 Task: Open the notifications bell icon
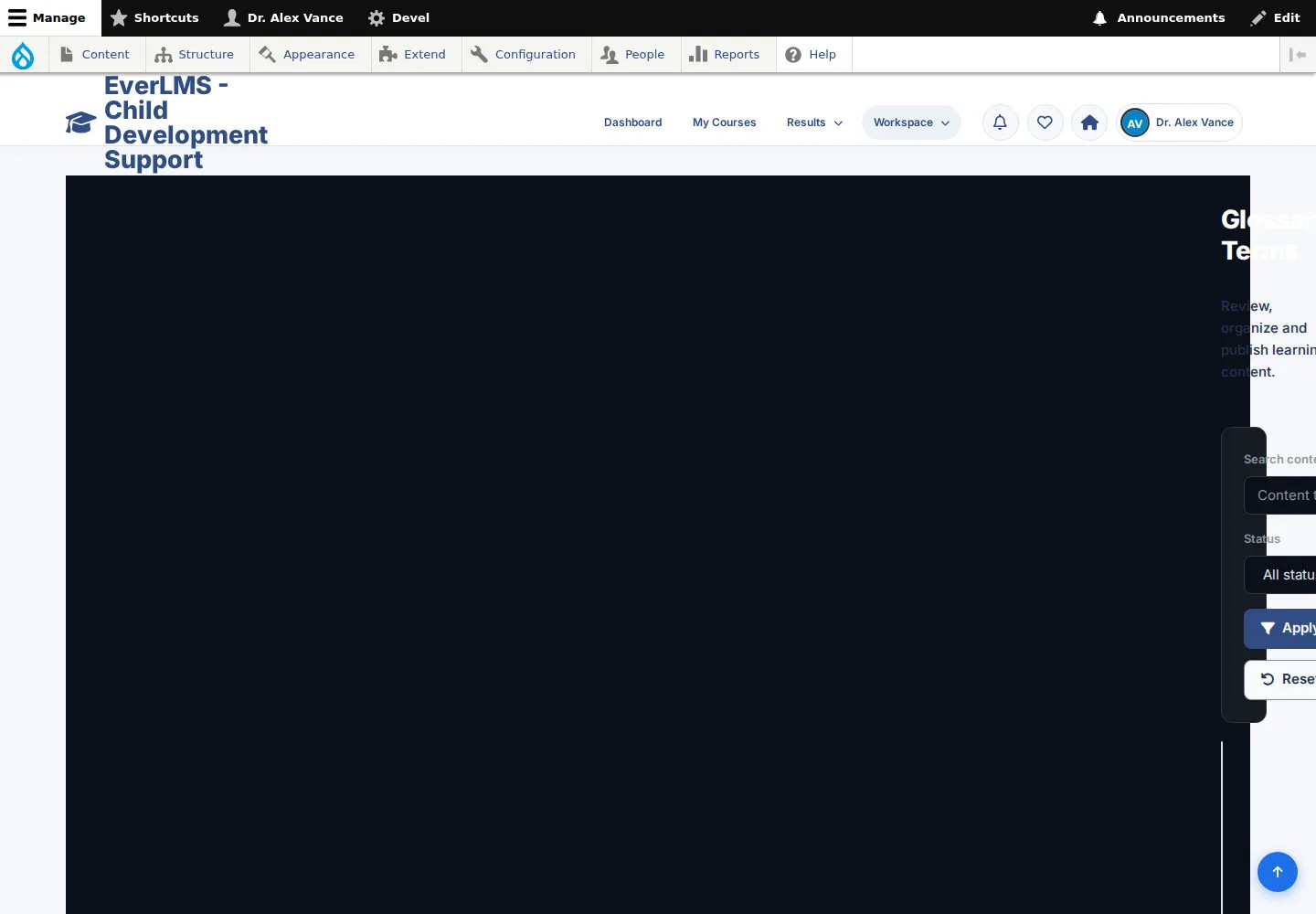(x=1000, y=122)
